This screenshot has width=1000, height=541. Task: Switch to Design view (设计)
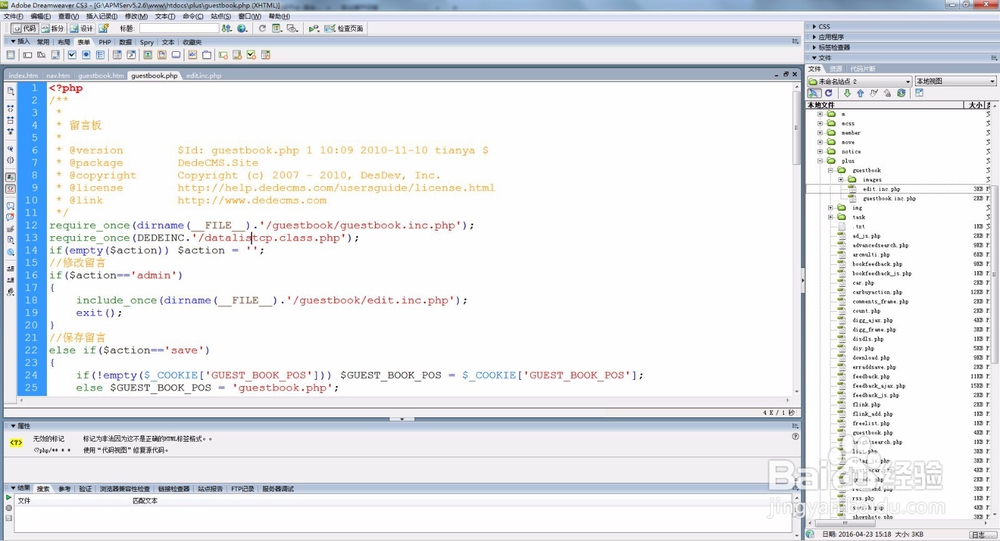[x=82, y=29]
